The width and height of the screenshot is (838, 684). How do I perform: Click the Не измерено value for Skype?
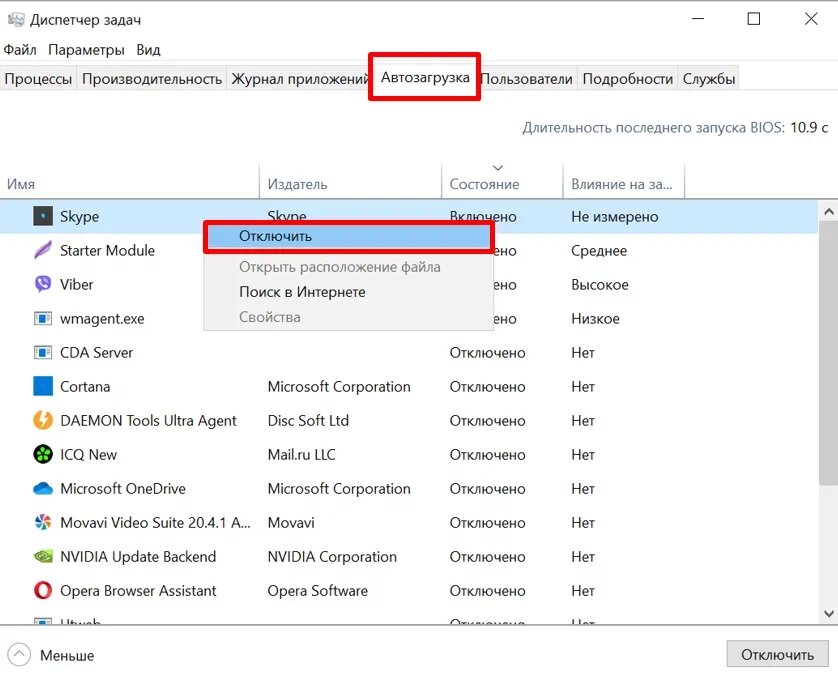tap(615, 216)
